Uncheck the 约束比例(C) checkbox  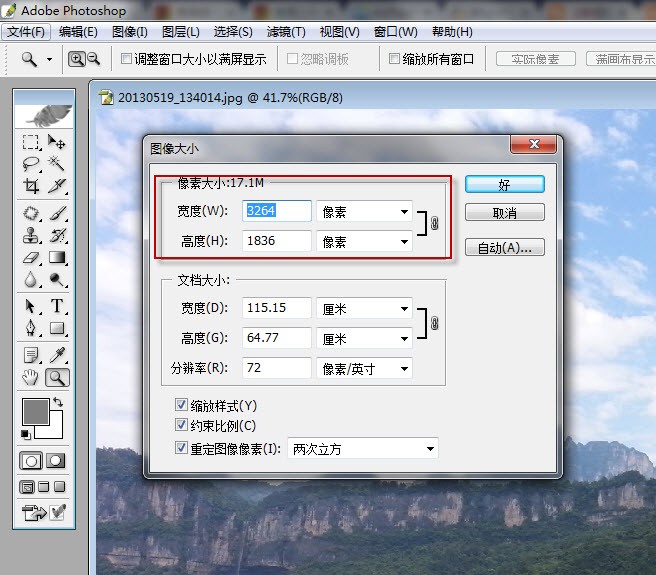[x=181, y=425]
